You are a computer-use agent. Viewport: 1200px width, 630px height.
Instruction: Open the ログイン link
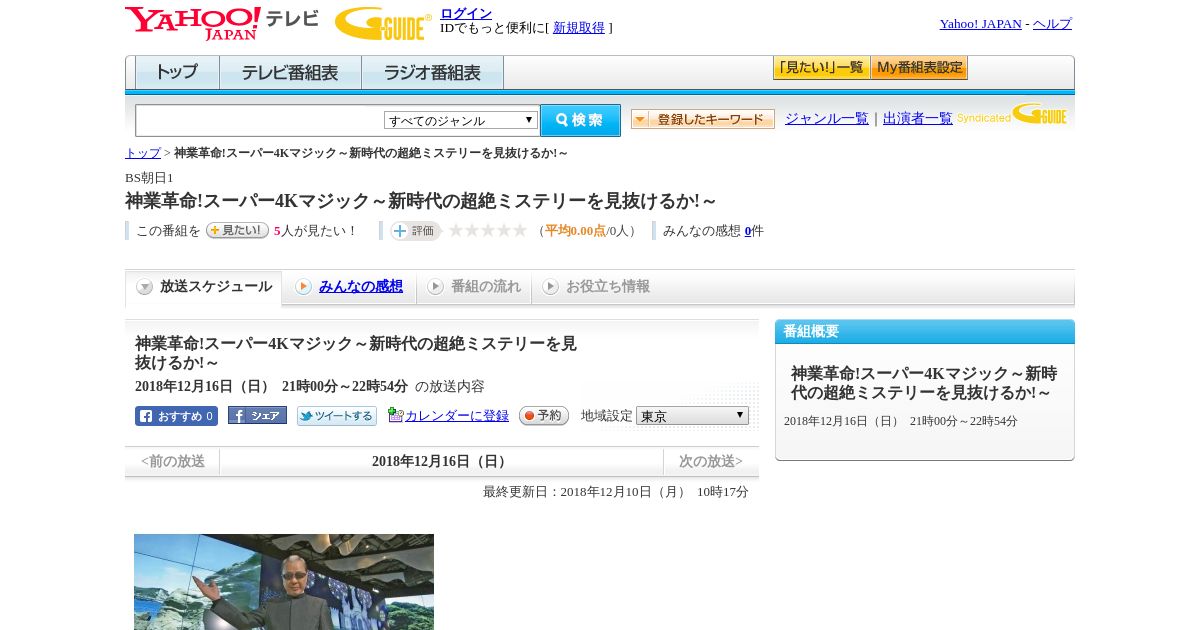point(466,13)
